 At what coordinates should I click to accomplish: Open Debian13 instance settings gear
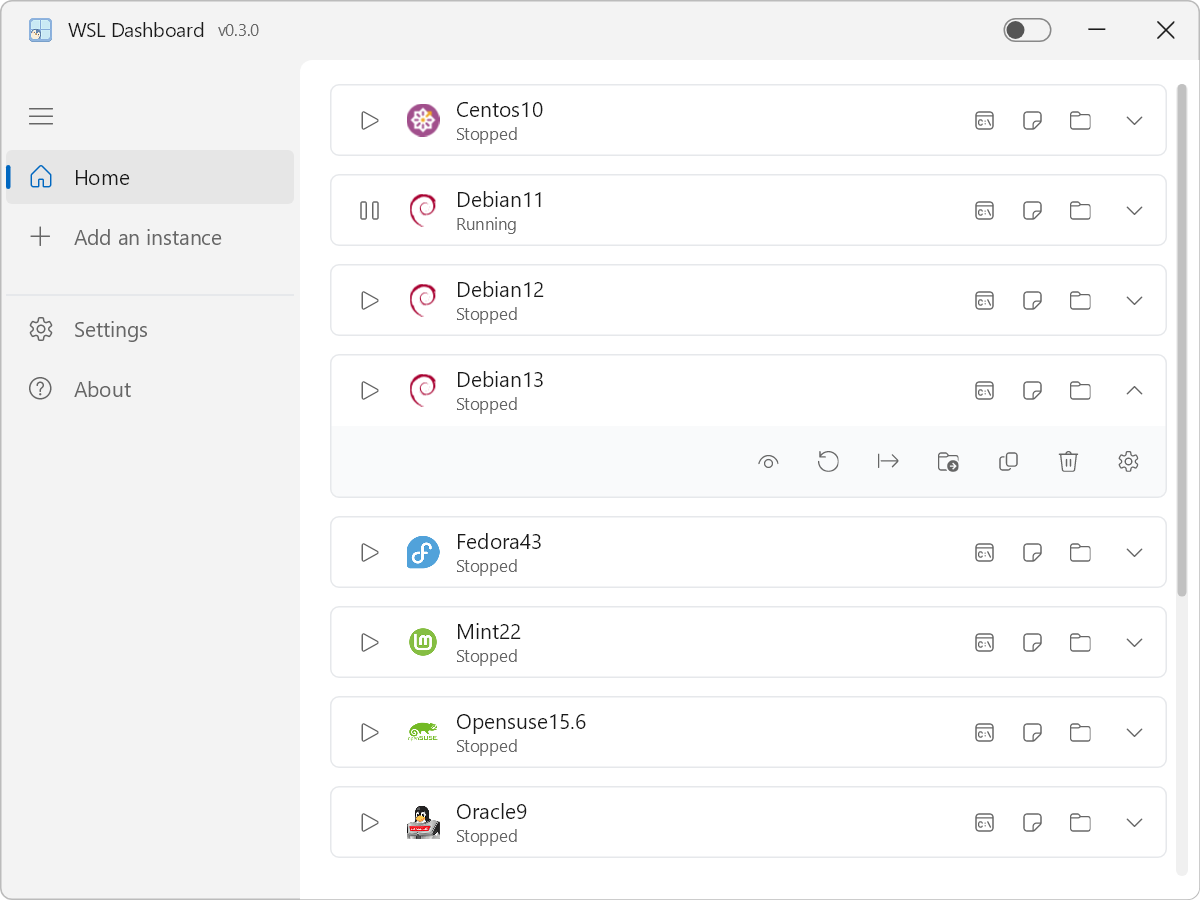(x=1128, y=461)
